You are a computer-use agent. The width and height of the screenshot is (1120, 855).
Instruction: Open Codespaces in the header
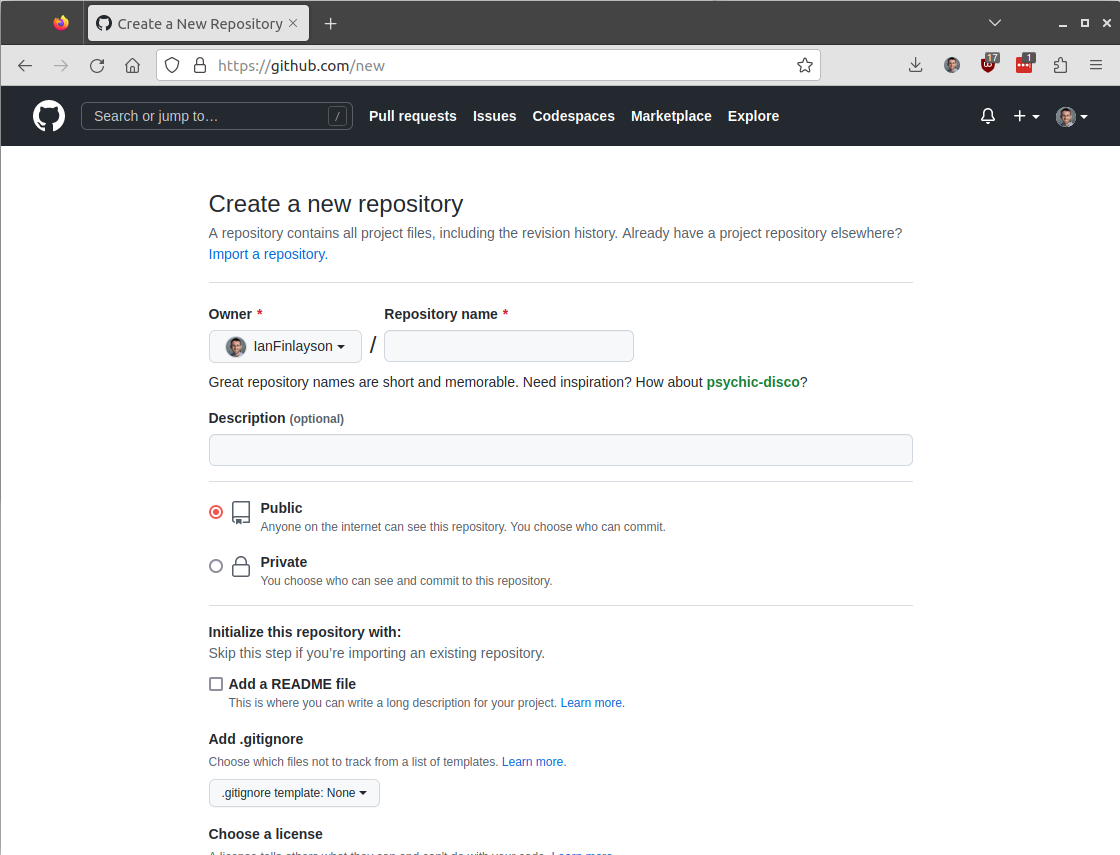[x=574, y=116]
